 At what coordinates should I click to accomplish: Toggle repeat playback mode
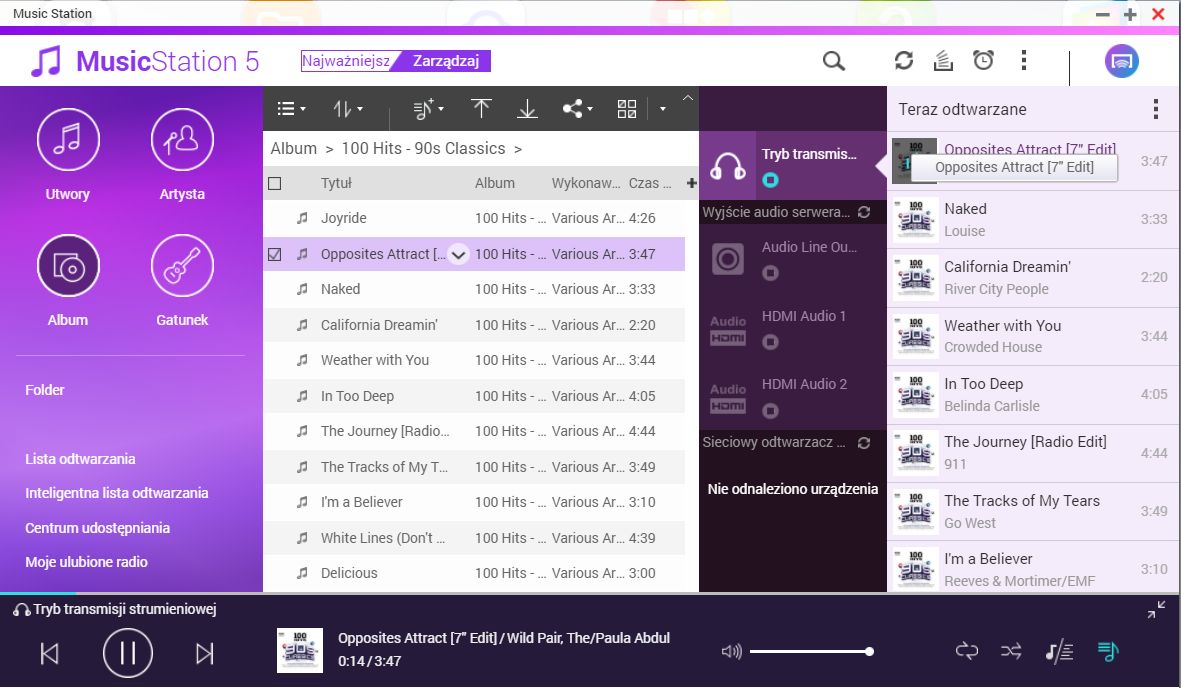point(967,651)
